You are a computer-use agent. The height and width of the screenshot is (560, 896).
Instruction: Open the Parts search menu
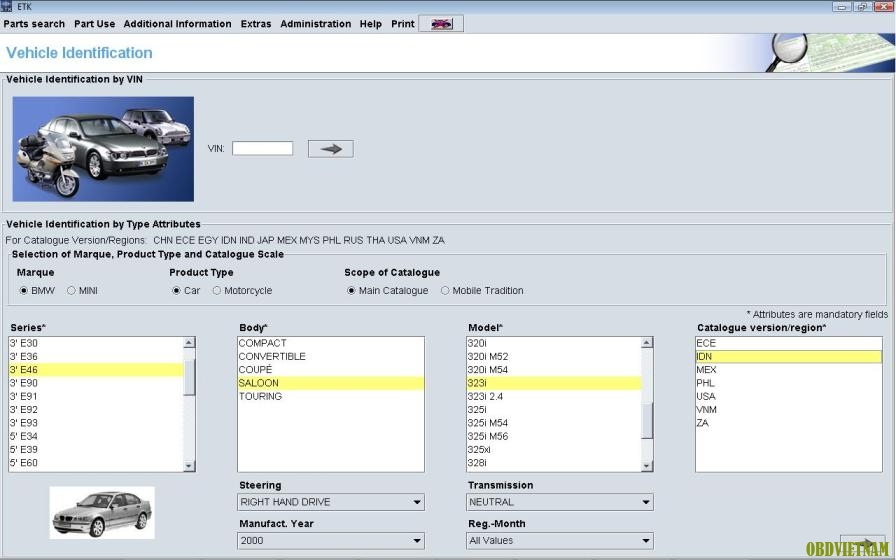[x=34, y=24]
